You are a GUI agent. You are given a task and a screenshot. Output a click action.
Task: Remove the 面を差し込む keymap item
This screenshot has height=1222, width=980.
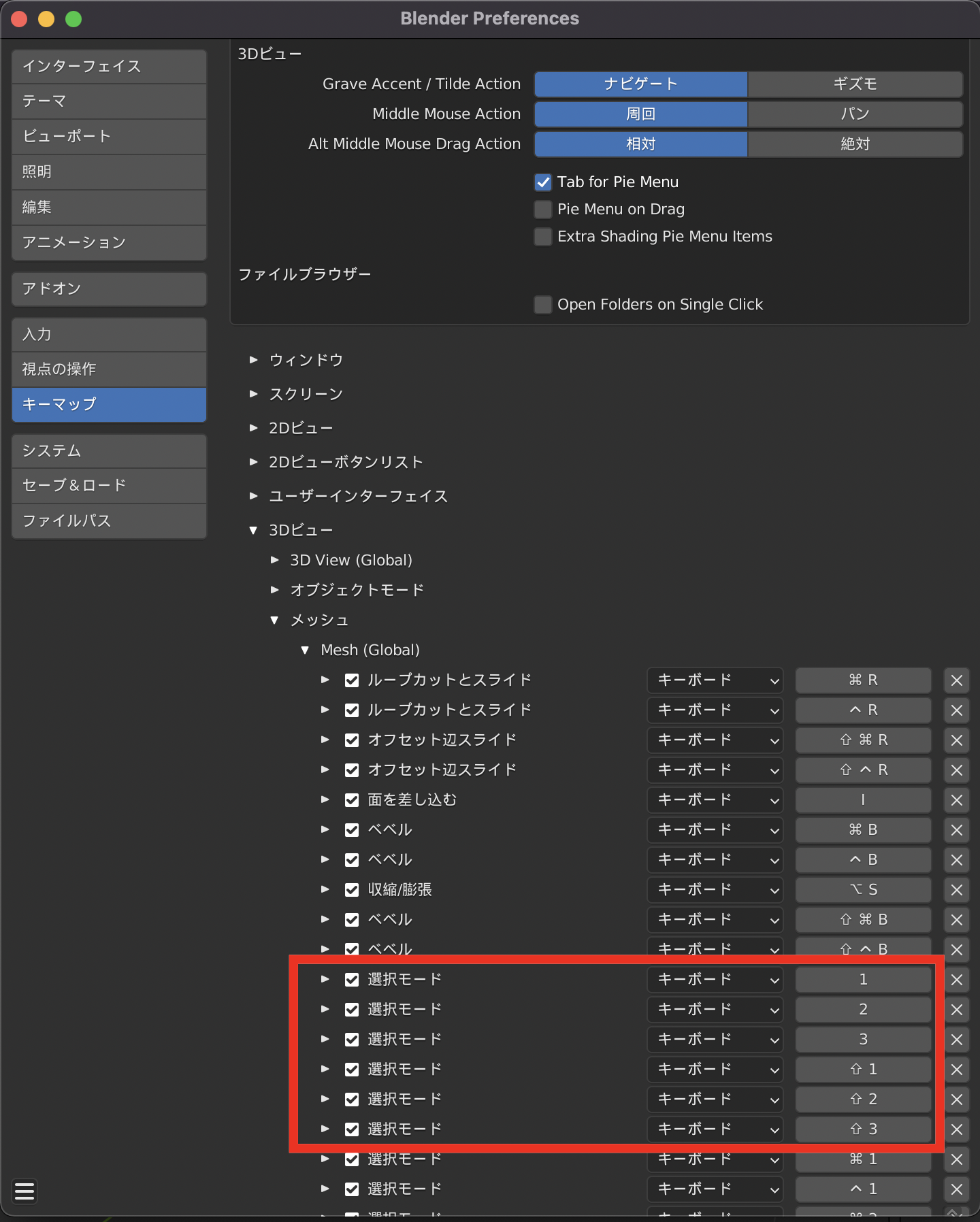point(956,800)
